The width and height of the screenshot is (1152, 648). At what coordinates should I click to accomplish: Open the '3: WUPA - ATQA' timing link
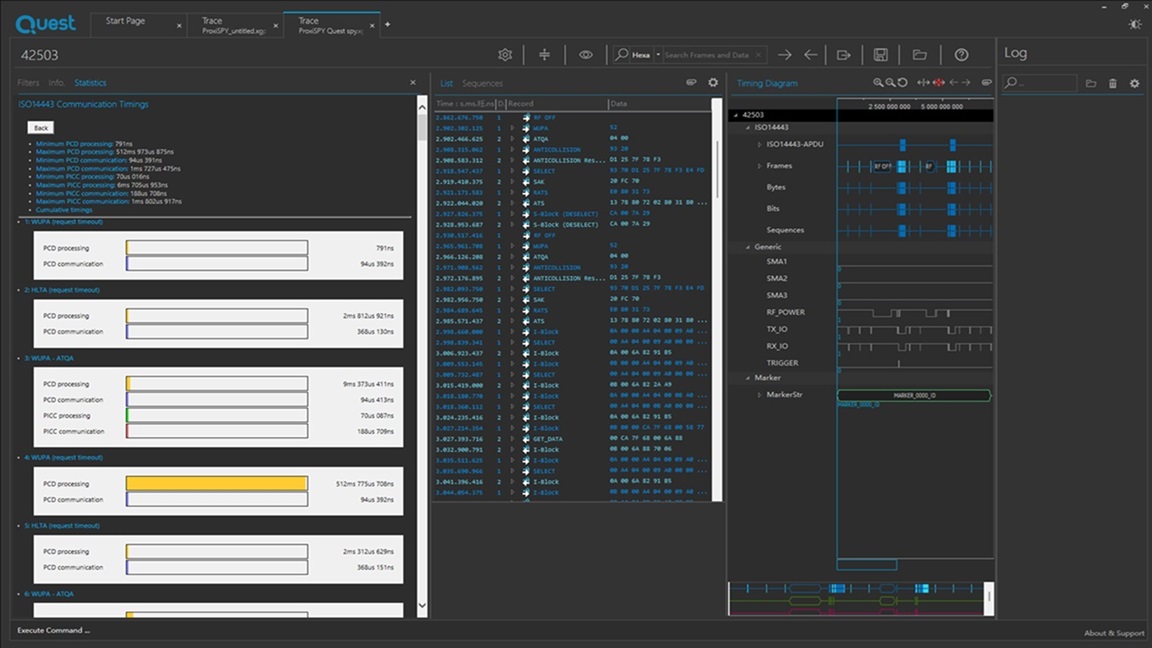49,359
